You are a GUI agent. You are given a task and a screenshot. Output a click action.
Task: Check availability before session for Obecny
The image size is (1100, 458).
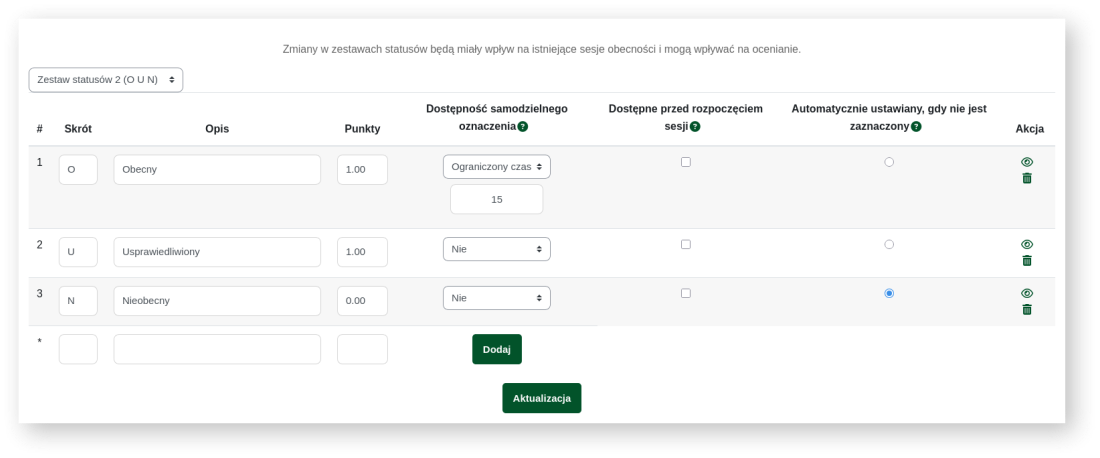coord(686,162)
